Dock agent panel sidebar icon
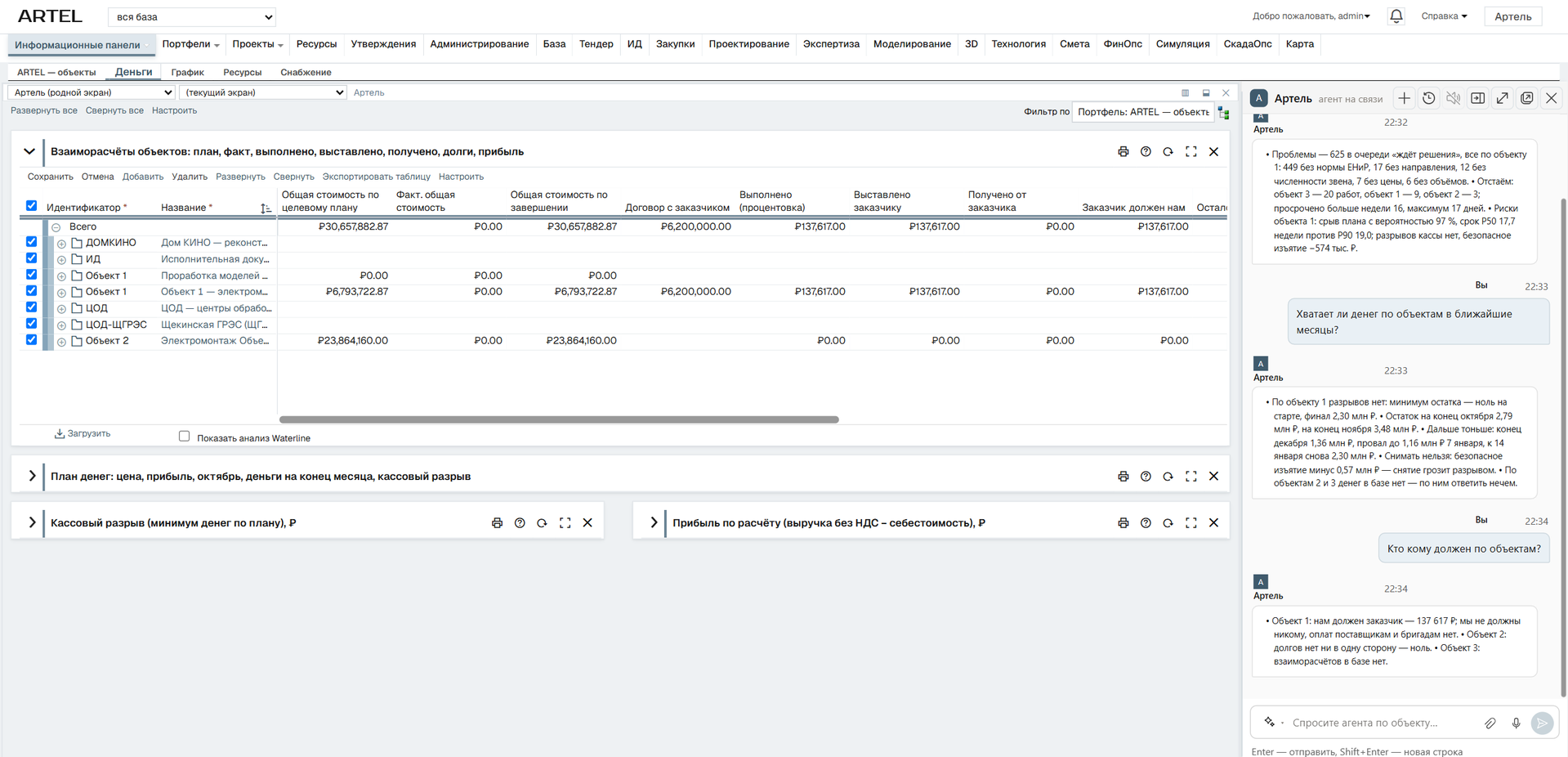 click(x=1477, y=98)
